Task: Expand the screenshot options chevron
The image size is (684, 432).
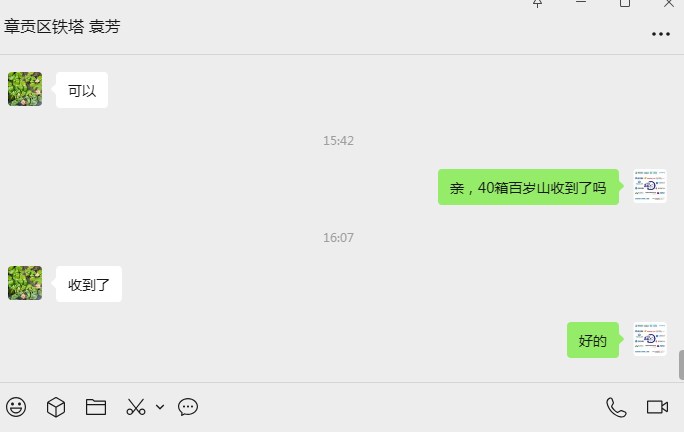Action: pos(160,407)
